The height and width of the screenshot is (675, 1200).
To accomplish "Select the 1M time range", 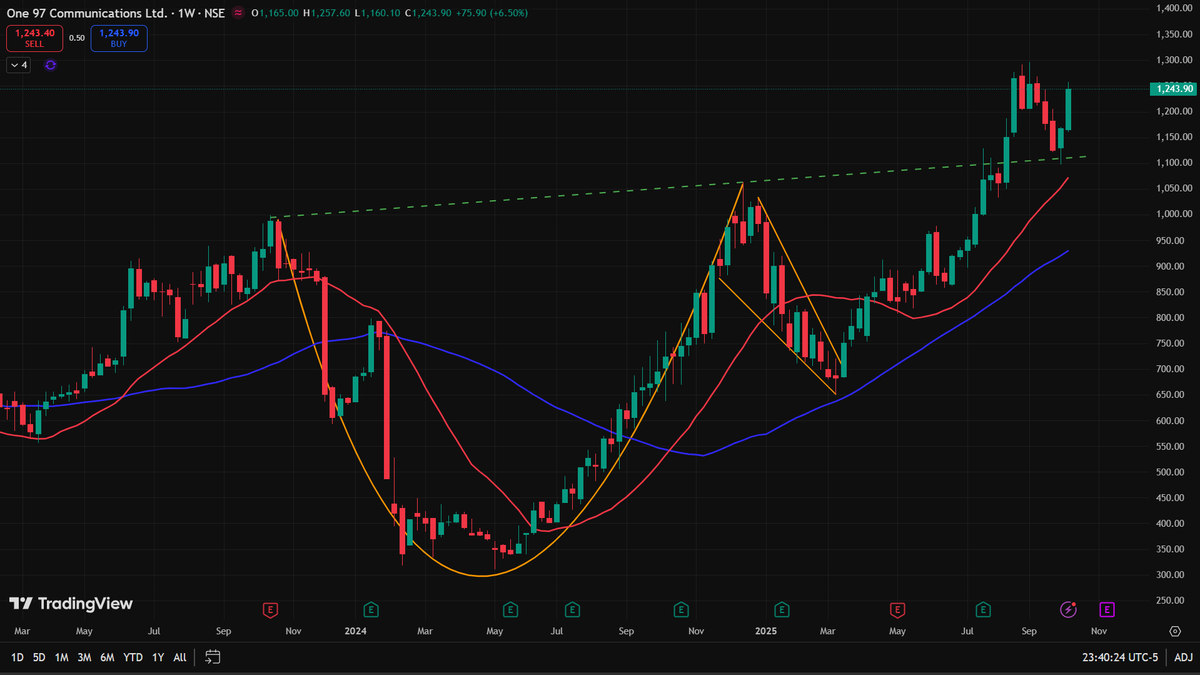I will (62, 657).
